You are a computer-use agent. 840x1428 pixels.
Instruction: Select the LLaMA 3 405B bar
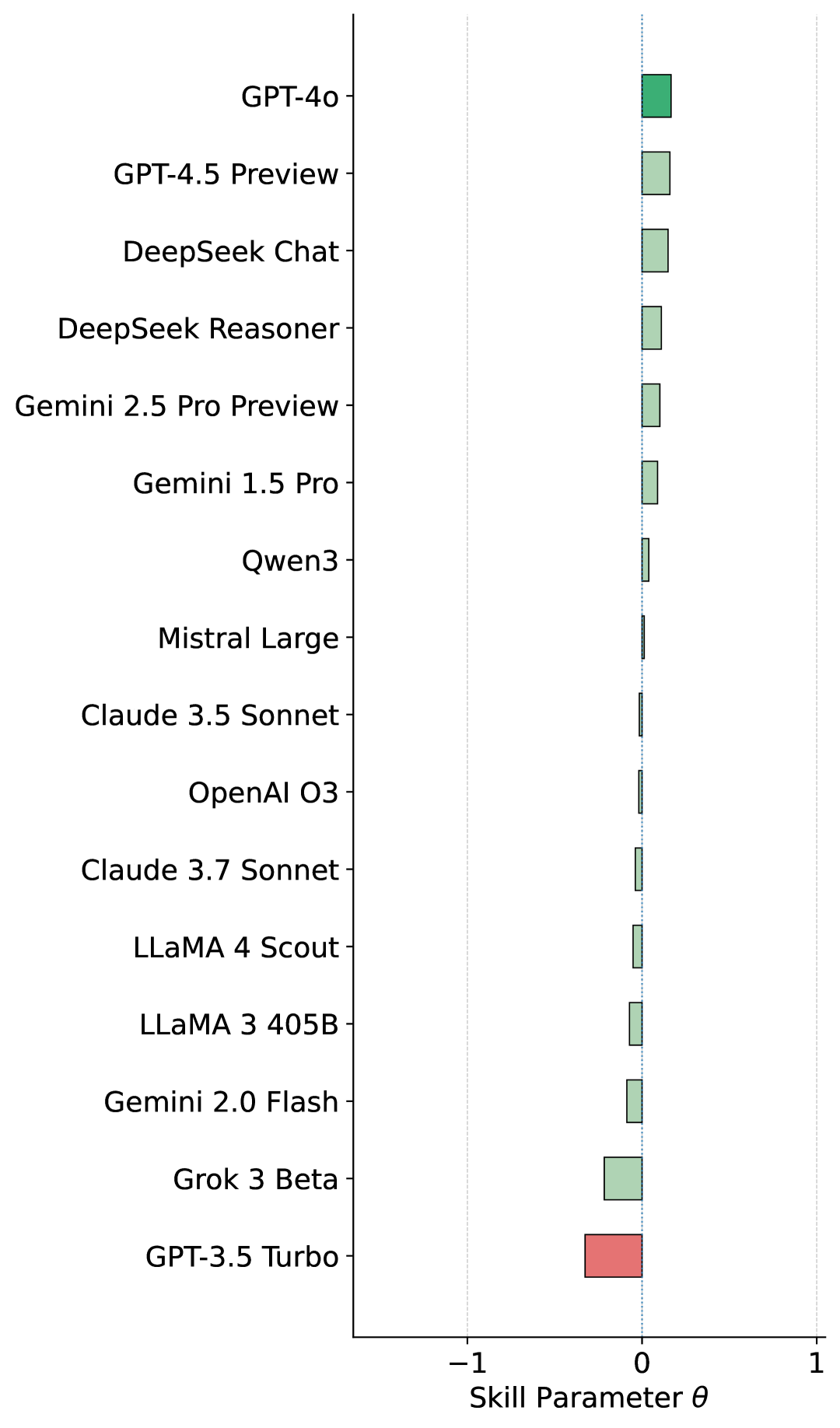(x=635, y=1024)
